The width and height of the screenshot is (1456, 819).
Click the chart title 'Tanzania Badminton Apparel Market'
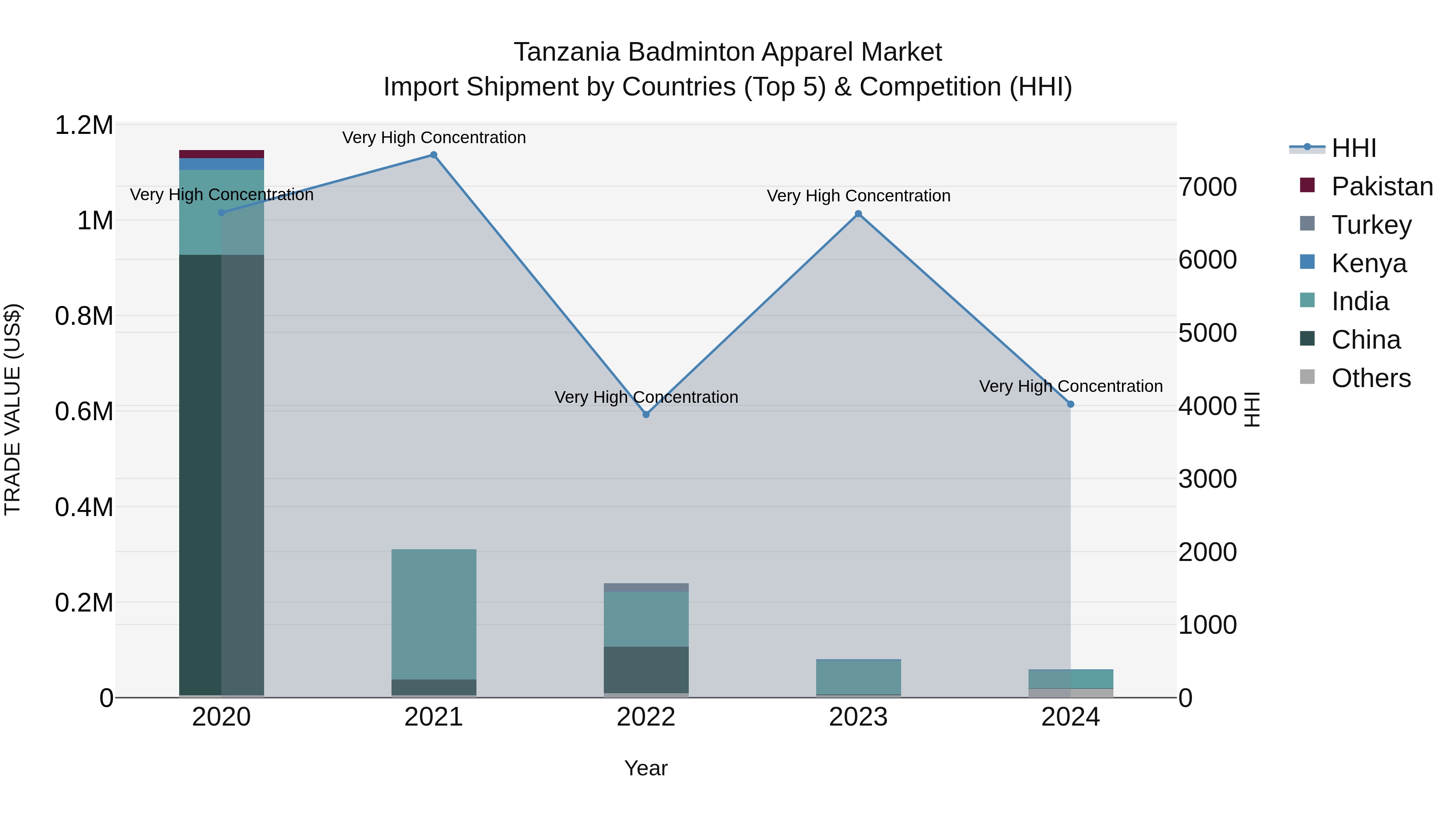pyautogui.click(x=728, y=52)
